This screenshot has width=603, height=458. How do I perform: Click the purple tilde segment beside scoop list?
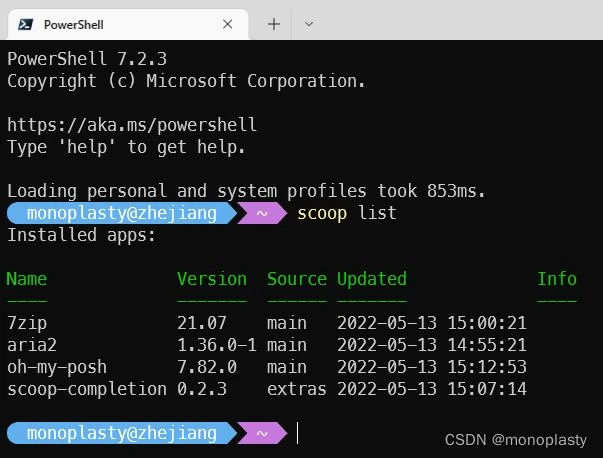pyautogui.click(x=262, y=213)
